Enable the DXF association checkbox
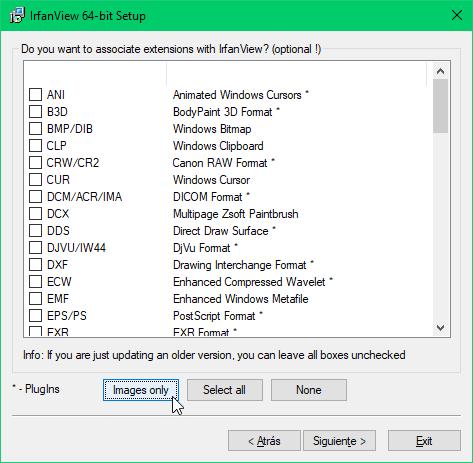The image size is (473, 463). [x=35, y=264]
